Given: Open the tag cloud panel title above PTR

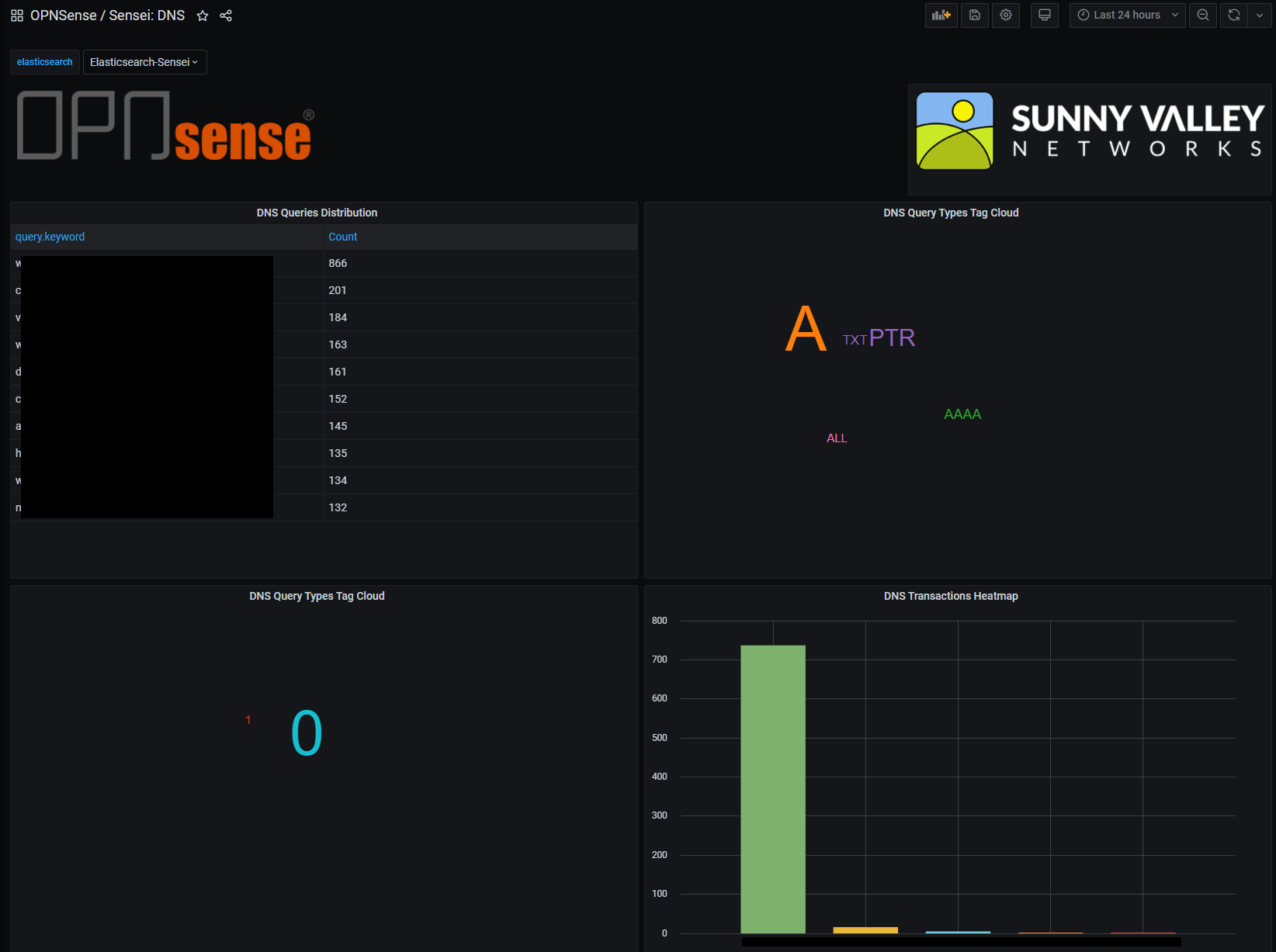Looking at the screenshot, I should click(x=951, y=213).
